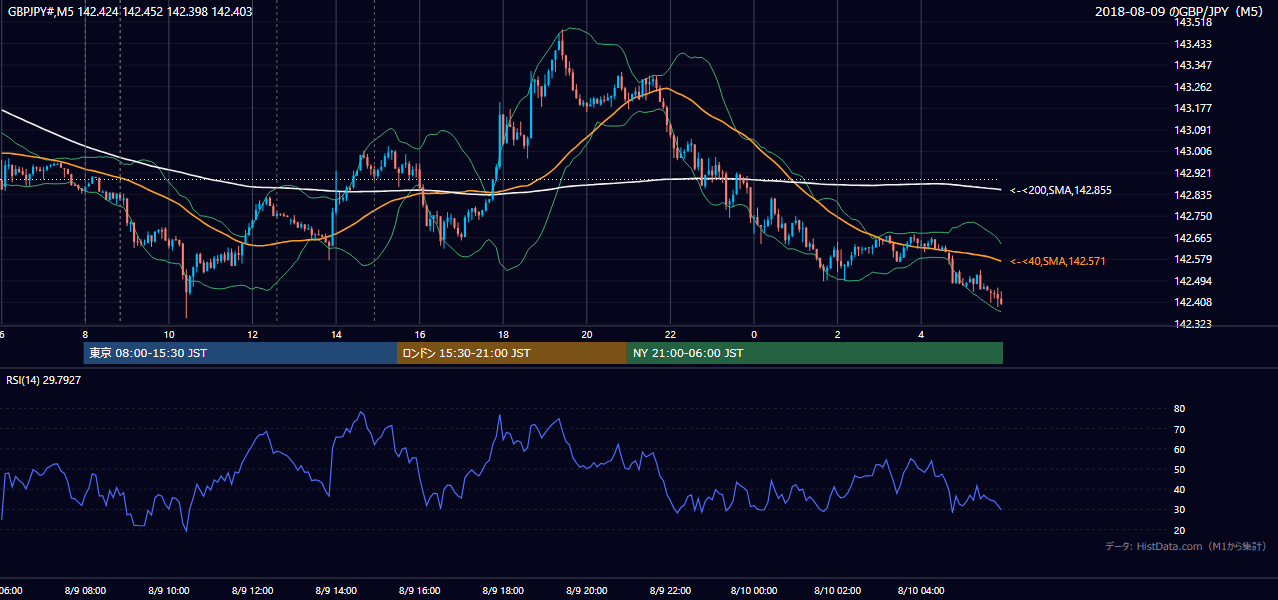Click price level 143.262 on the axis

[x=1193, y=87]
